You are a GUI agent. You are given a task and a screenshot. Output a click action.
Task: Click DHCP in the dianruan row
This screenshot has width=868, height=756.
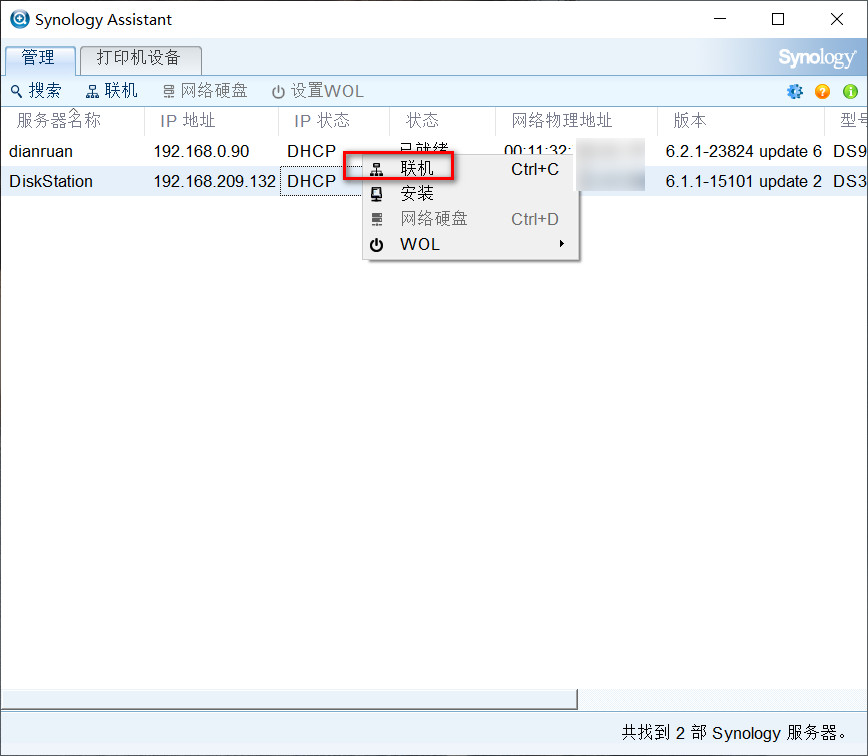pos(312,152)
